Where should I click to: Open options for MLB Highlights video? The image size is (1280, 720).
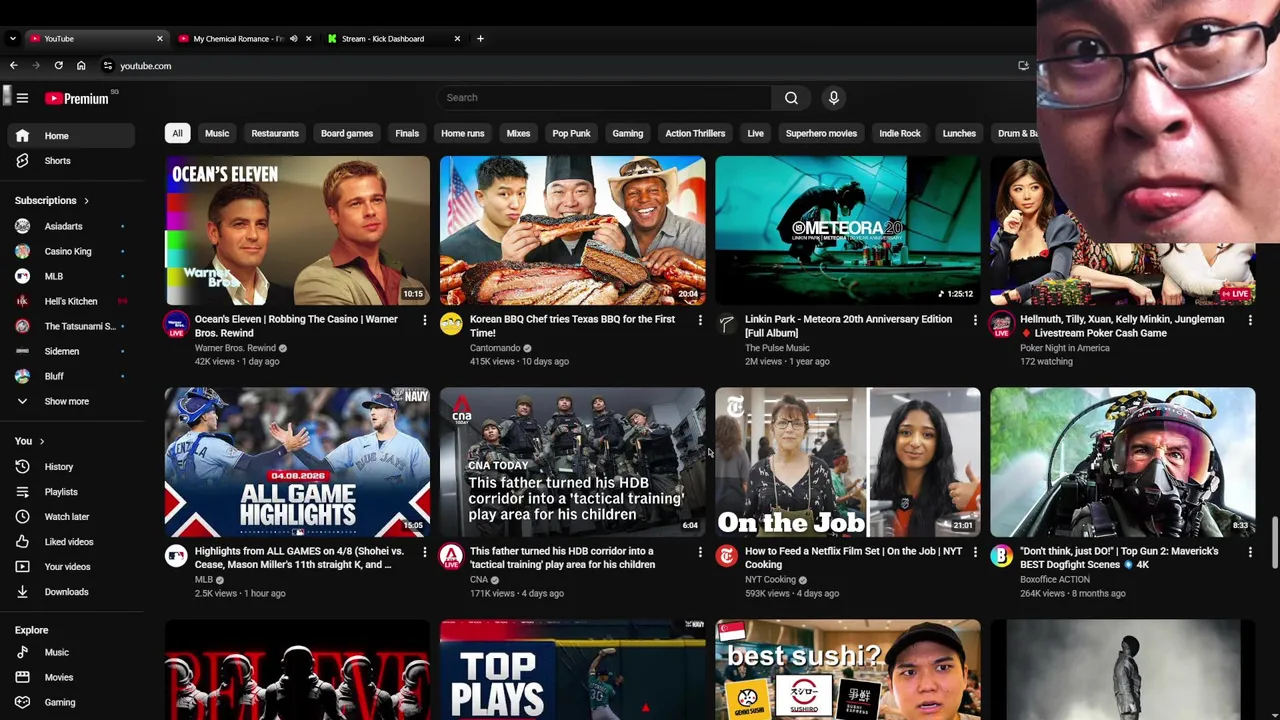coord(424,552)
